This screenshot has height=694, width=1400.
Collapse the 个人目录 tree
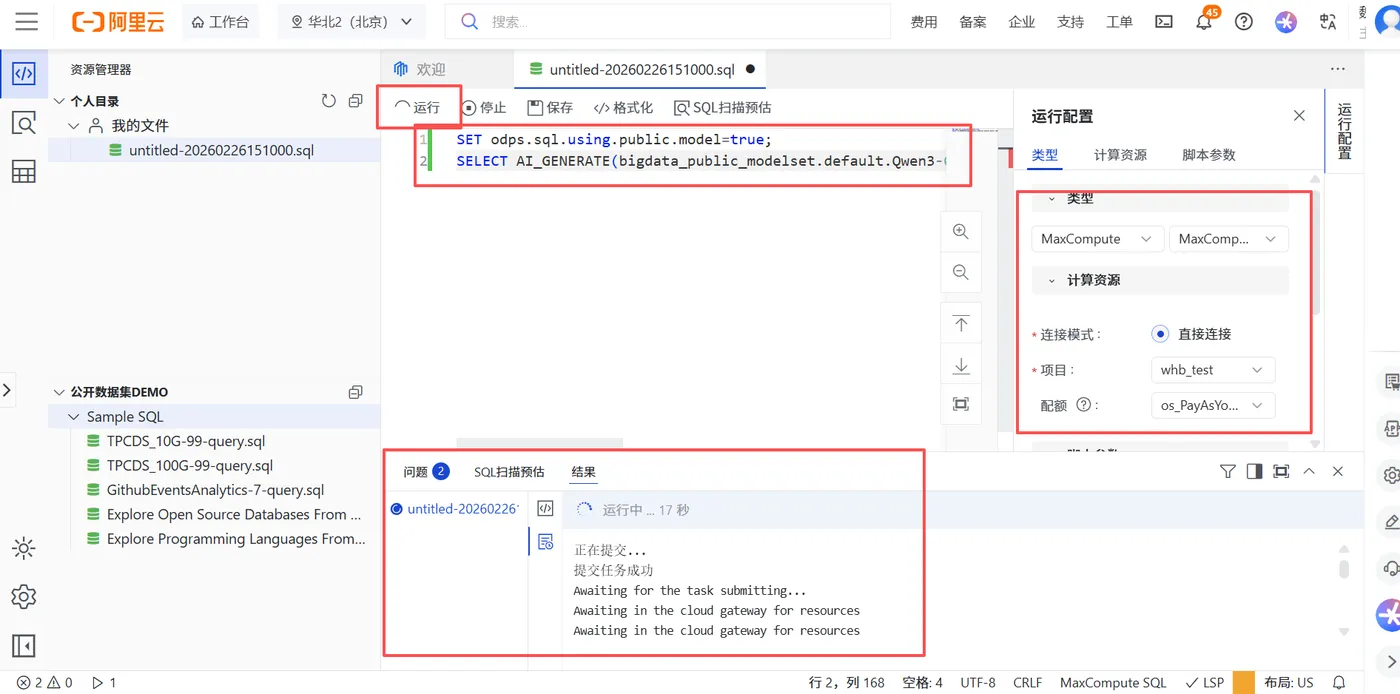click(60, 101)
